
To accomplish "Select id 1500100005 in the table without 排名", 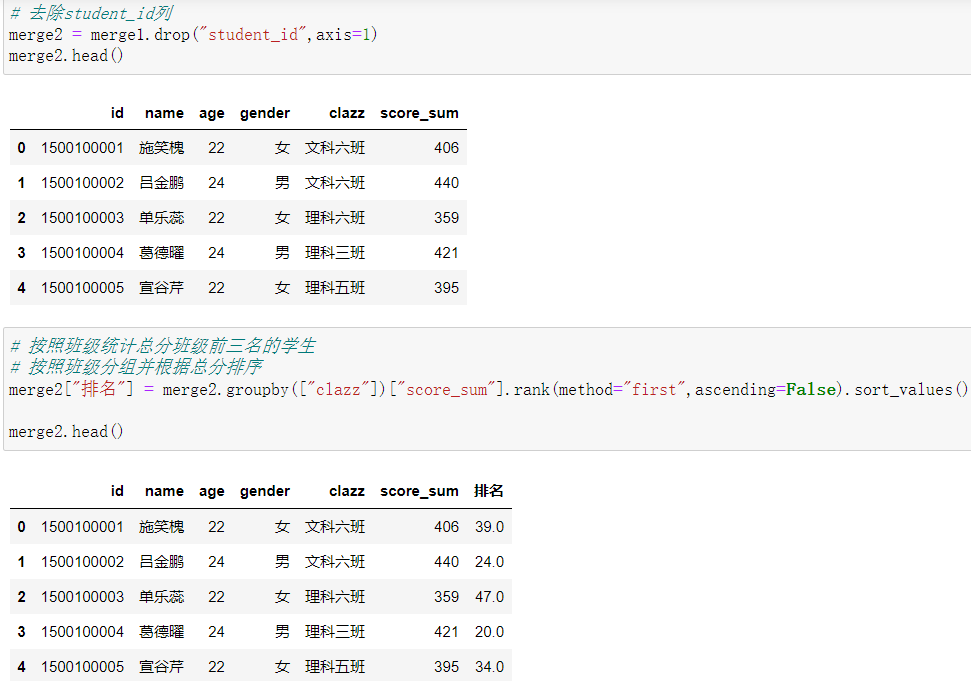I will 82,288.
